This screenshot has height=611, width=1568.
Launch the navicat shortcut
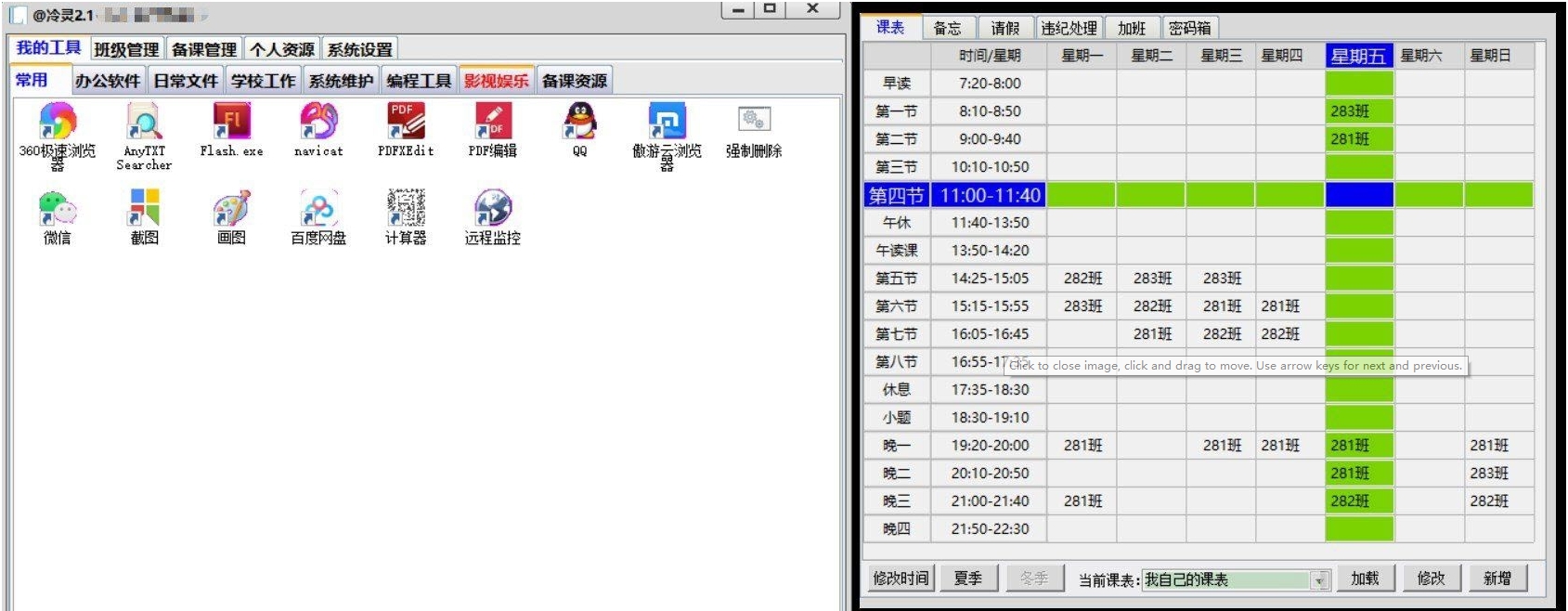pyautogui.click(x=318, y=130)
